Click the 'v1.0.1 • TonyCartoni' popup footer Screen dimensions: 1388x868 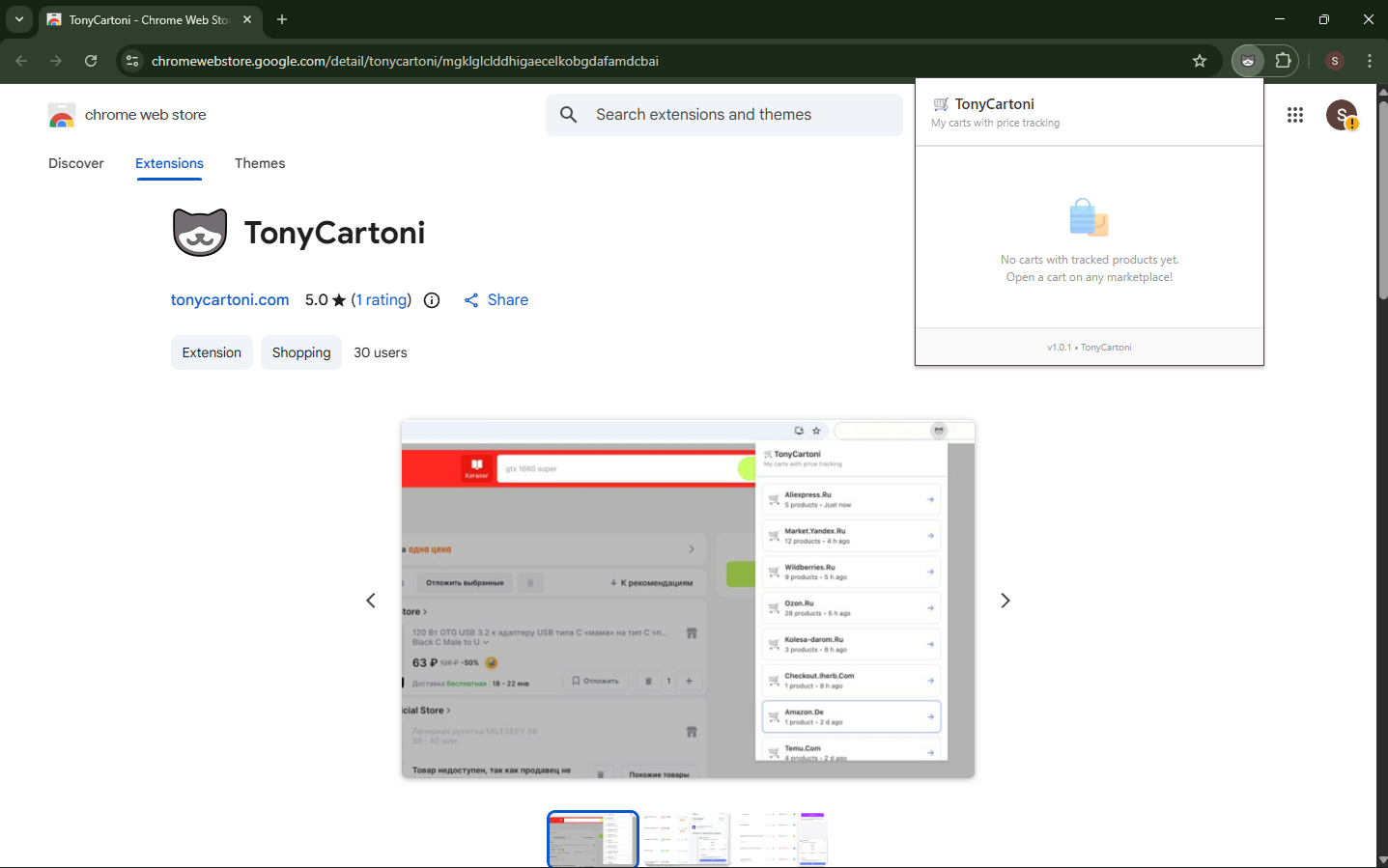click(1090, 347)
